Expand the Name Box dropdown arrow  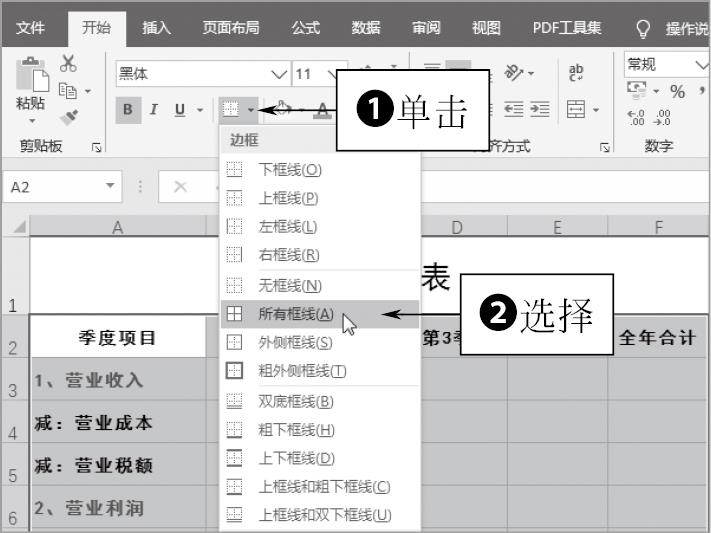pyautogui.click(x=110, y=187)
